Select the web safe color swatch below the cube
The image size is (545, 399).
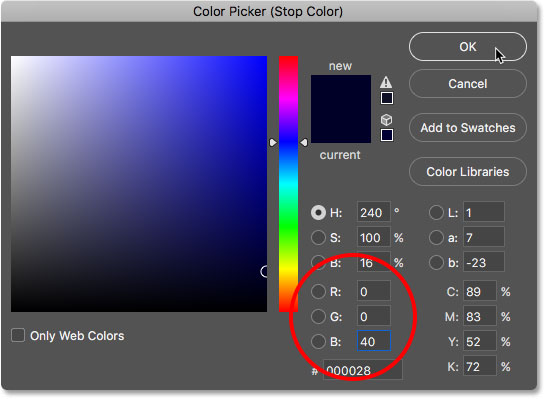387,135
